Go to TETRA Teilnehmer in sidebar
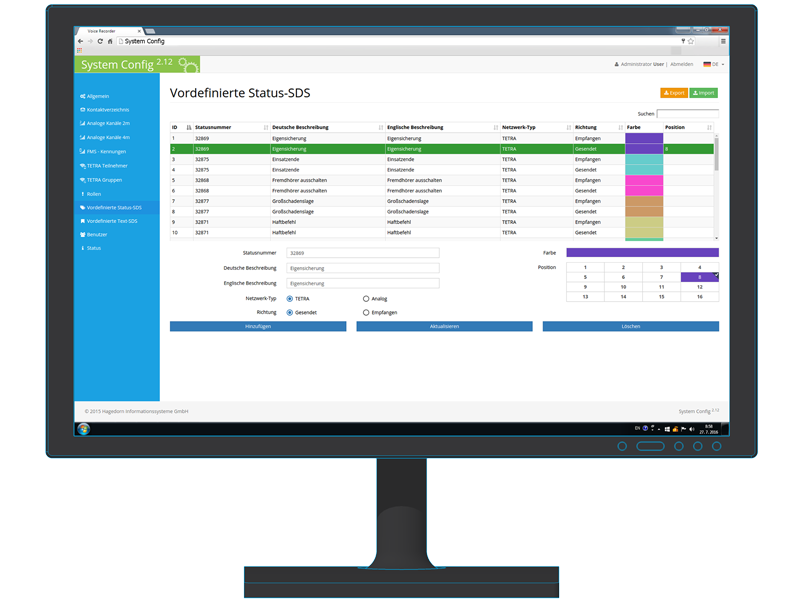The width and height of the screenshot is (800, 604). (x=107, y=166)
